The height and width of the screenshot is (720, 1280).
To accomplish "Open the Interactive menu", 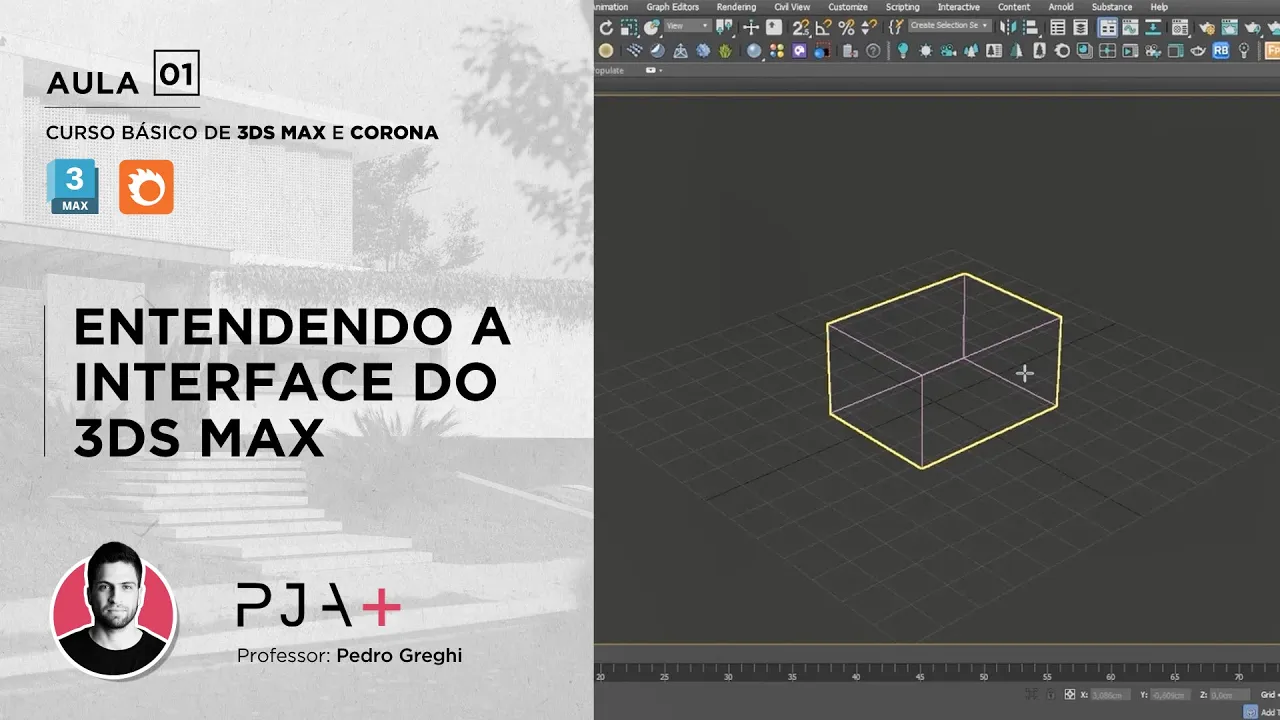I will tap(959, 7).
